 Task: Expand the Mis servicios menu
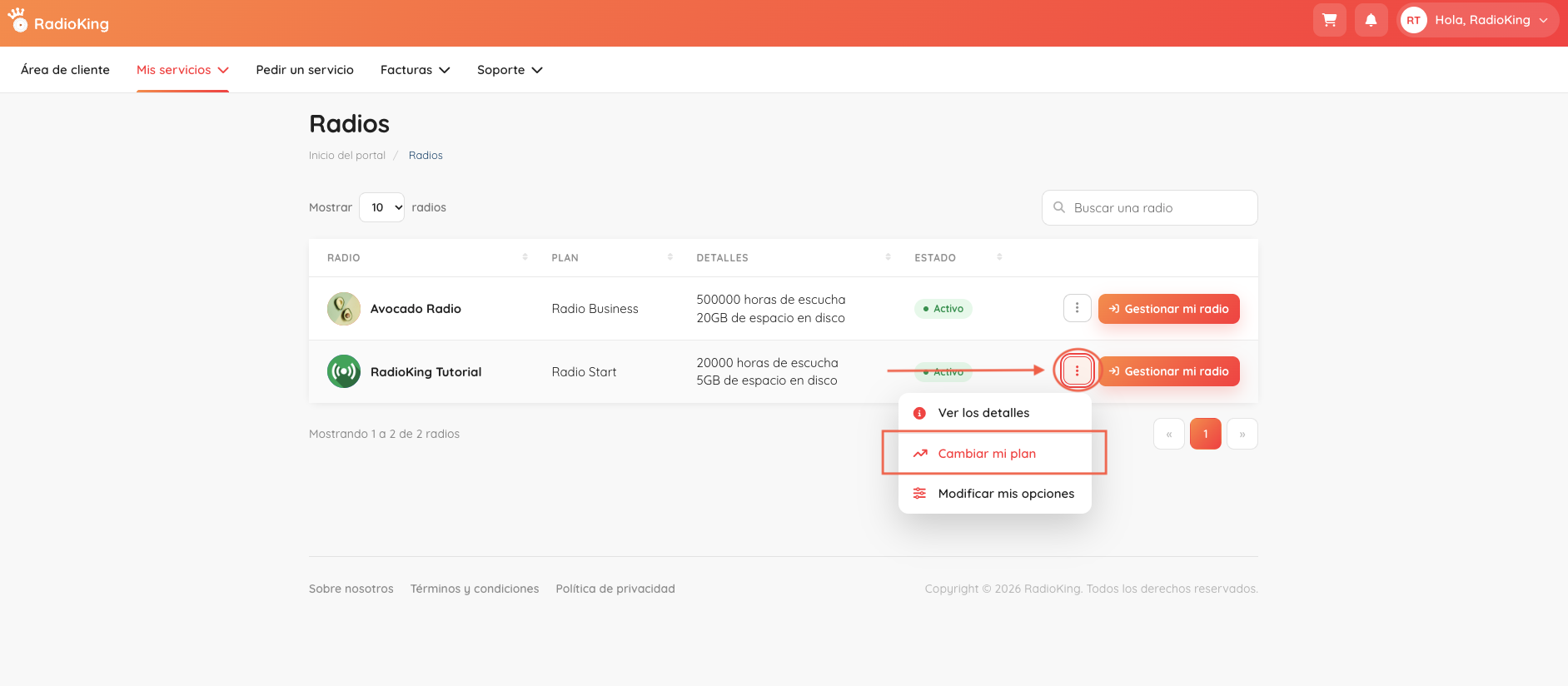[x=182, y=70]
